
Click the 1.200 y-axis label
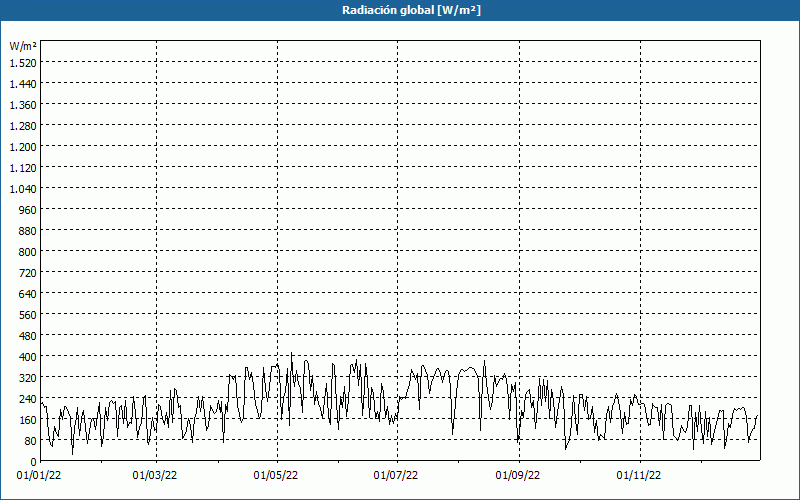[x=23, y=147]
